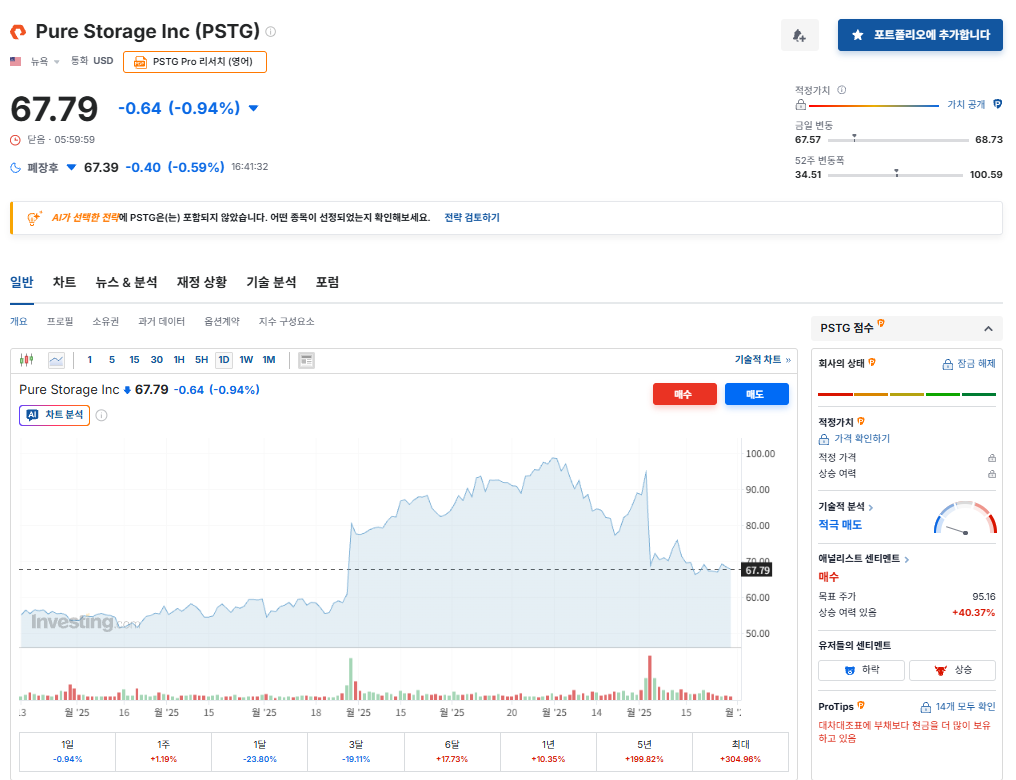Open PSTG Pro 리서치 button
The image size is (1016, 780).
(195, 62)
